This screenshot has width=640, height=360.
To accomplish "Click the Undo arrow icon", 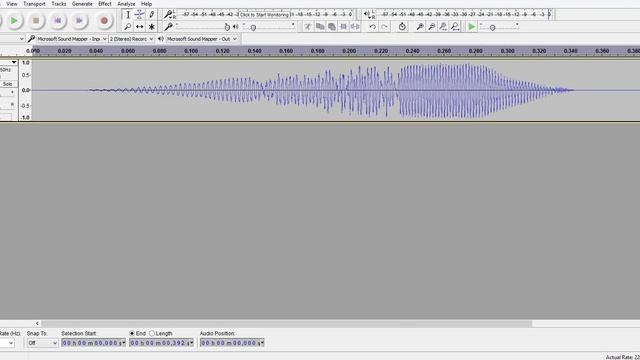I will (373, 27).
